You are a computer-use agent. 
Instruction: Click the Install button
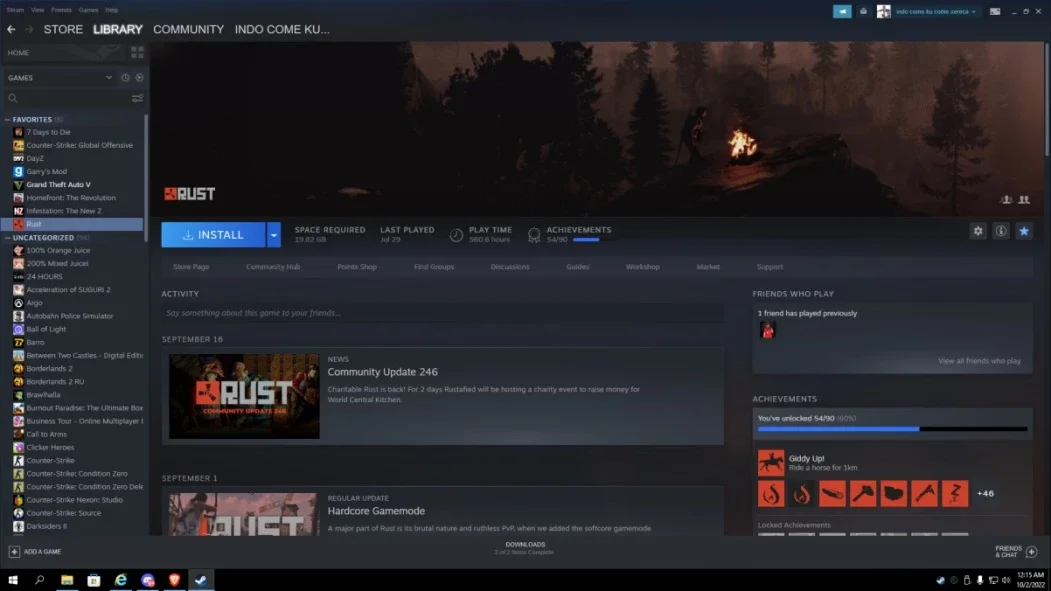pos(213,235)
